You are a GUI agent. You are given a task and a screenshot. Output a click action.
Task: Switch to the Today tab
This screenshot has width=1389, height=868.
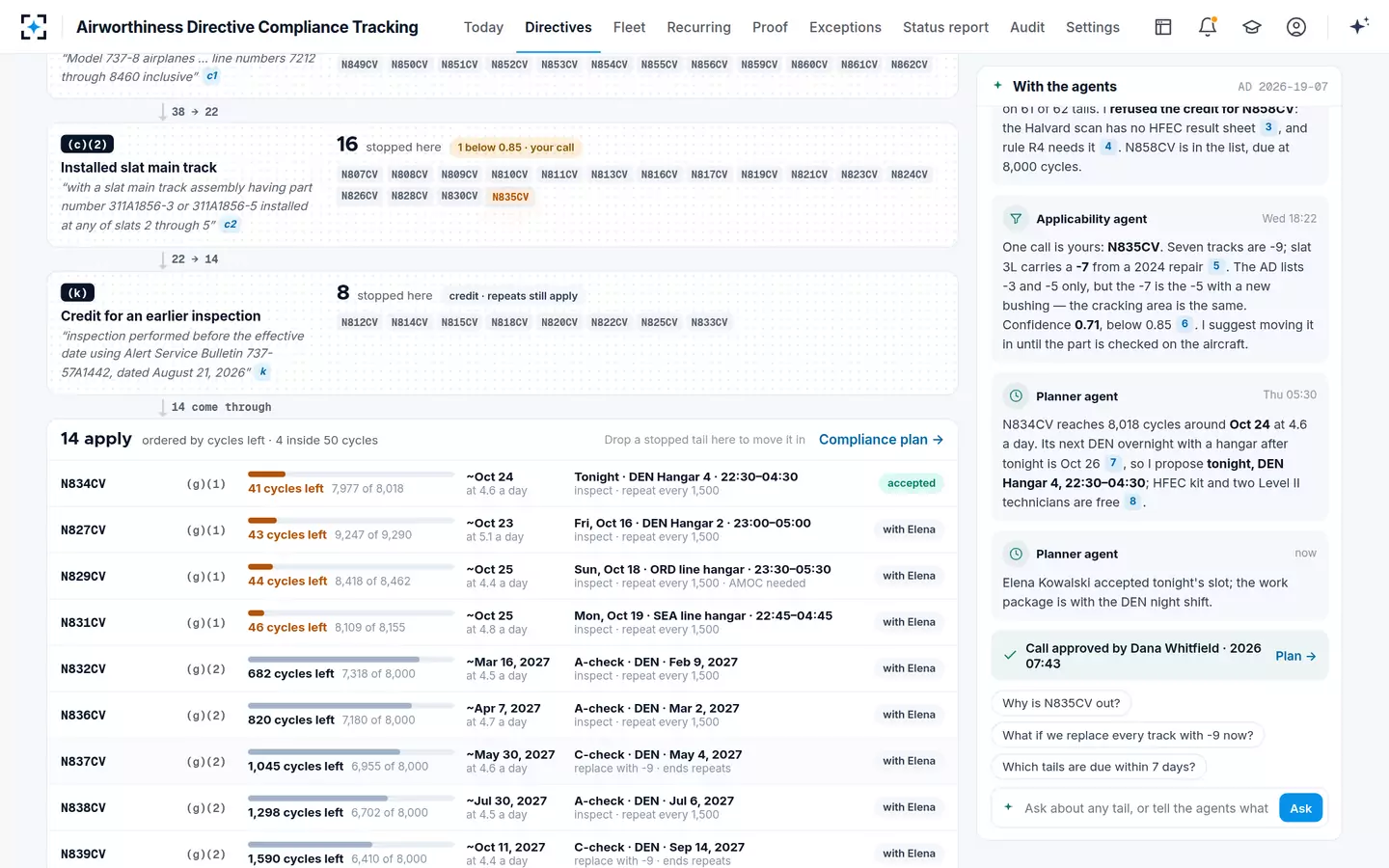[x=483, y=27]
